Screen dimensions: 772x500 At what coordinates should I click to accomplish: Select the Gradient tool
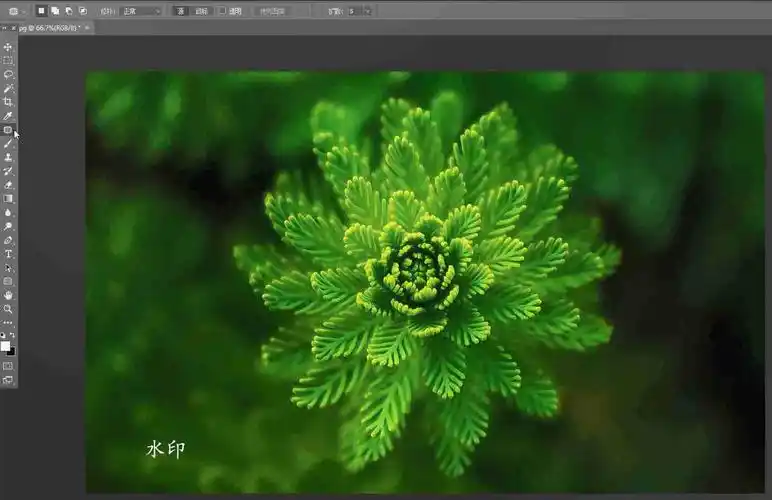(8, 199)
